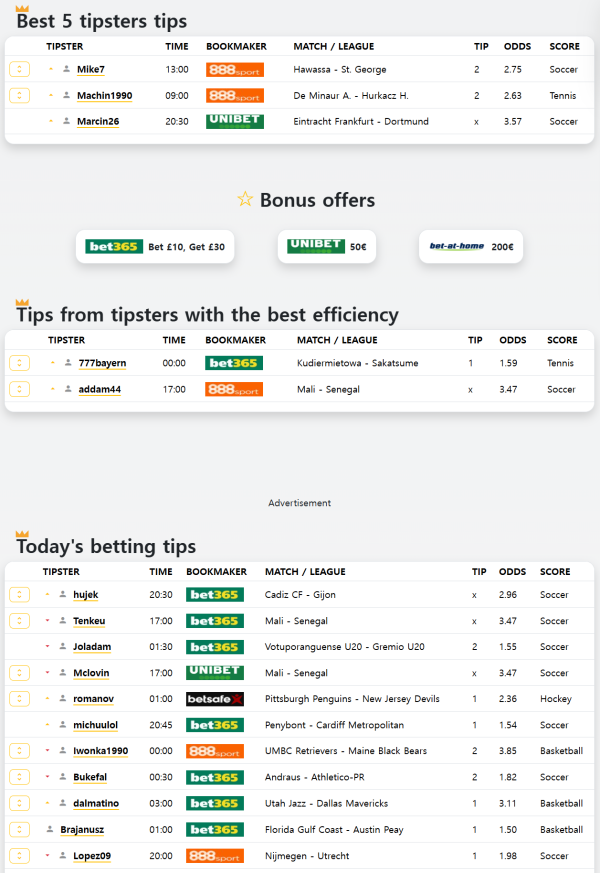Expand the addam44 tip details
The image size is (600, 873).
(x=19, y=389)
